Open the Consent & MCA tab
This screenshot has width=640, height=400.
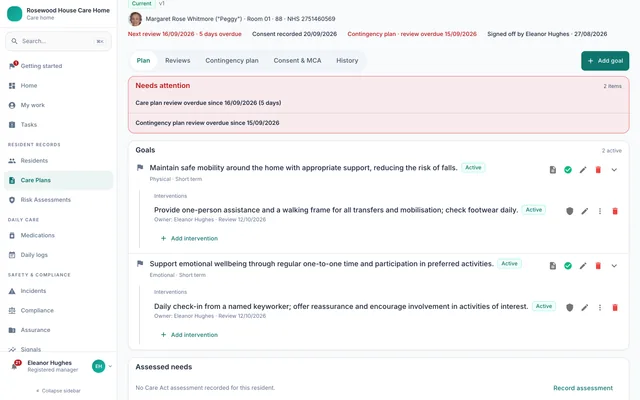297,60
